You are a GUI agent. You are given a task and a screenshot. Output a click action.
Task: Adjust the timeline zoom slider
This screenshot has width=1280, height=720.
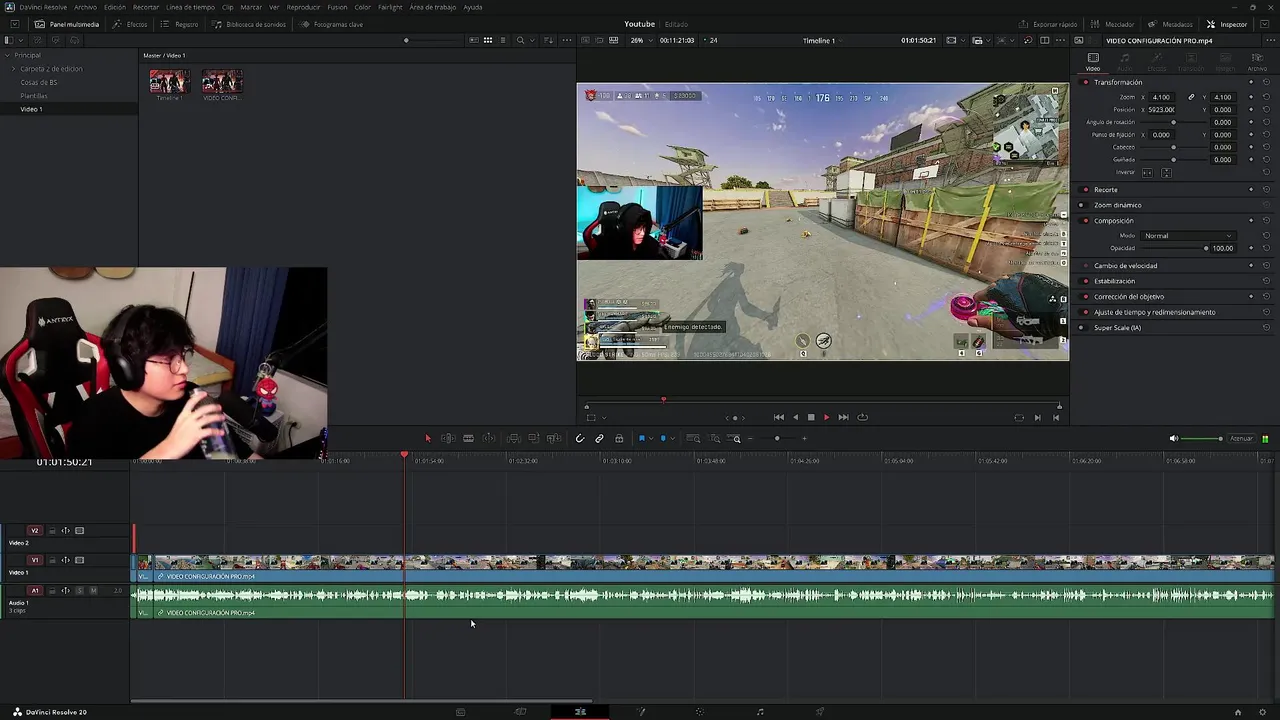(x=777, y=438)
